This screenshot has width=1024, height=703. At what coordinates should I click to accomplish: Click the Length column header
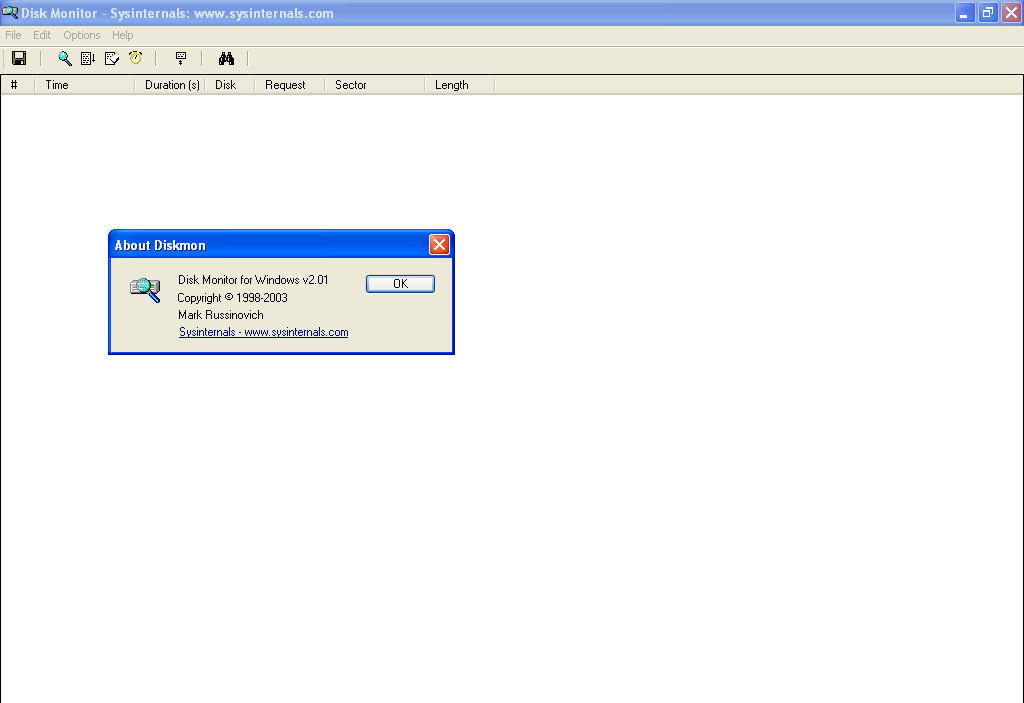pos(460,85)
